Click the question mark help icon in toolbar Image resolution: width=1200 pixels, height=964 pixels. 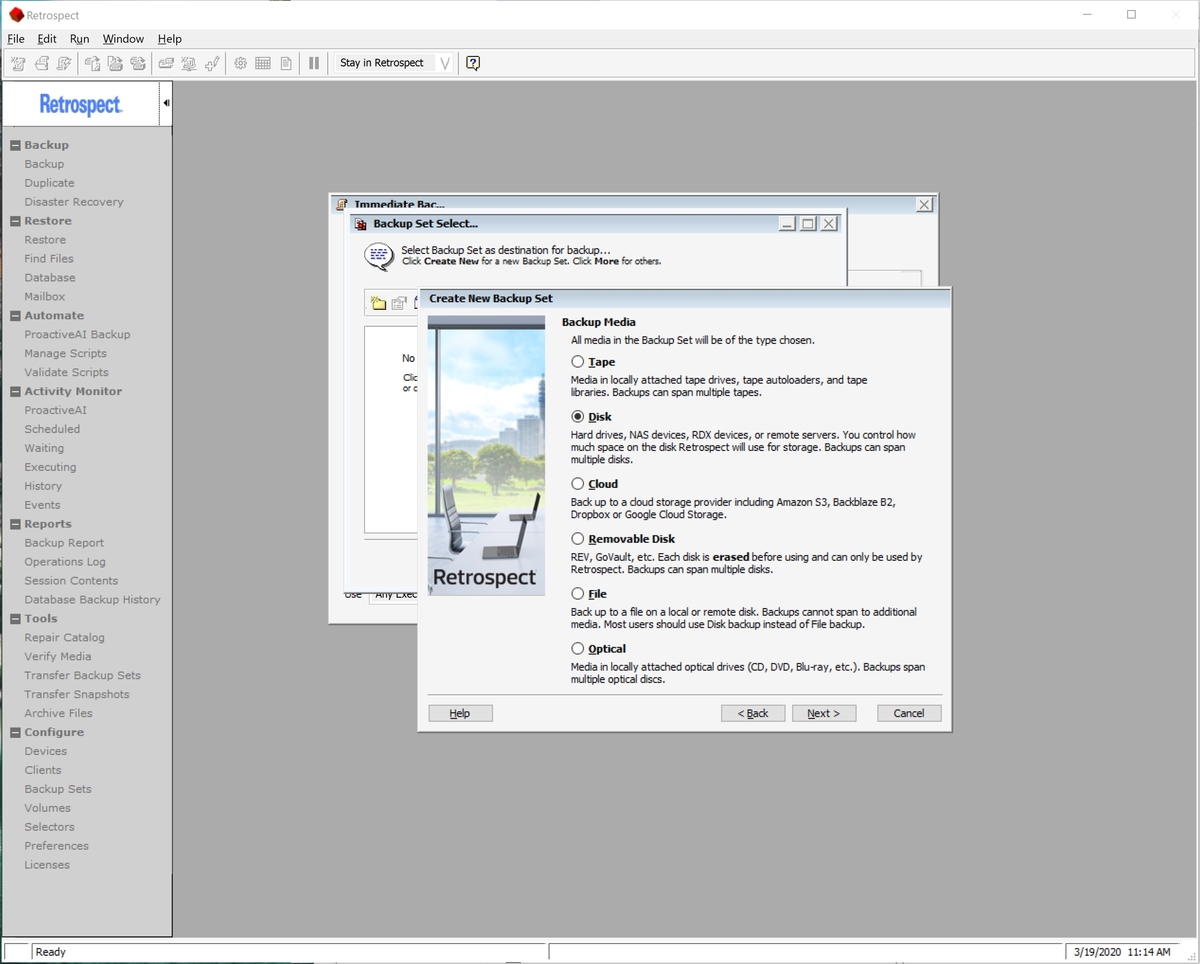(x=473, y=63)
